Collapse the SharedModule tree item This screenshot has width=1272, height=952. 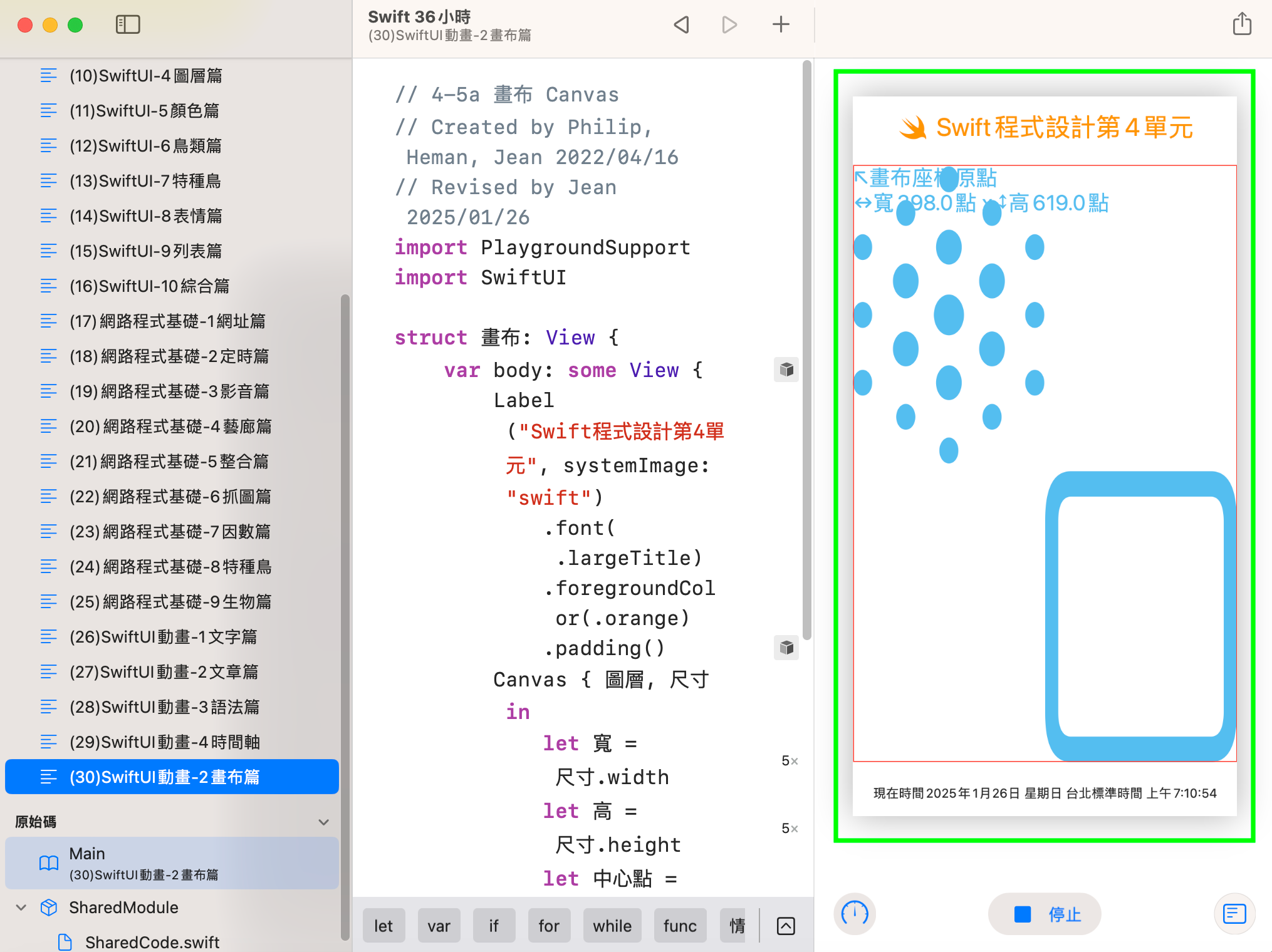pos(21,907)
